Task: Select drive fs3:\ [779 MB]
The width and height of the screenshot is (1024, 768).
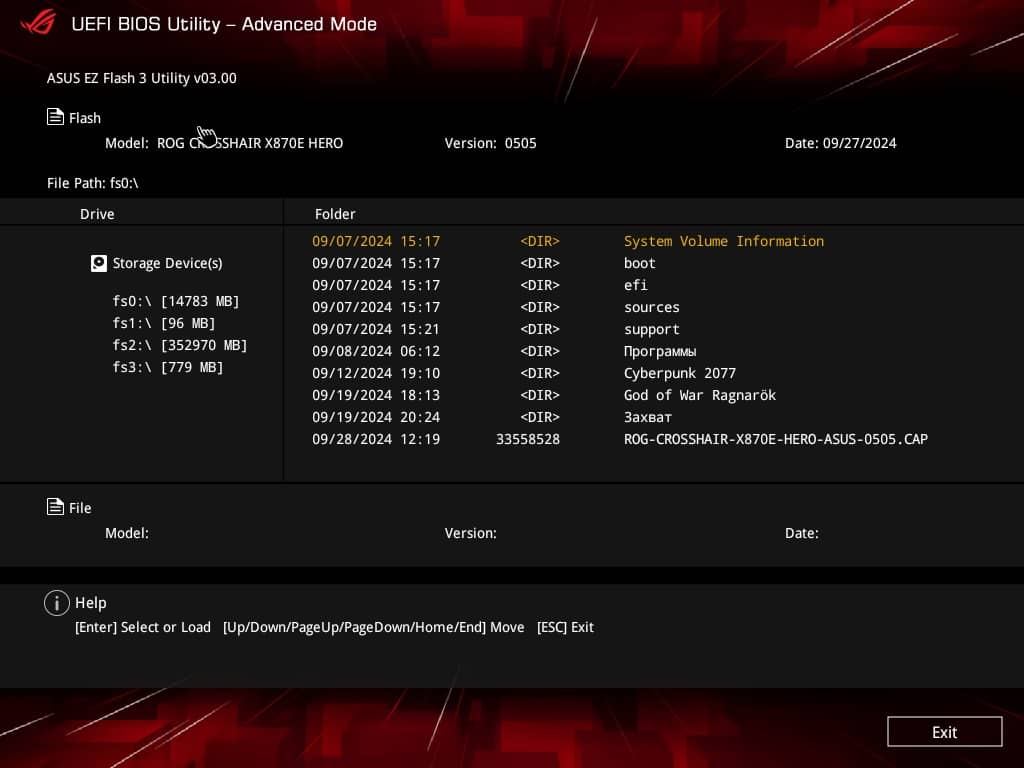Action: coord(168,368)
